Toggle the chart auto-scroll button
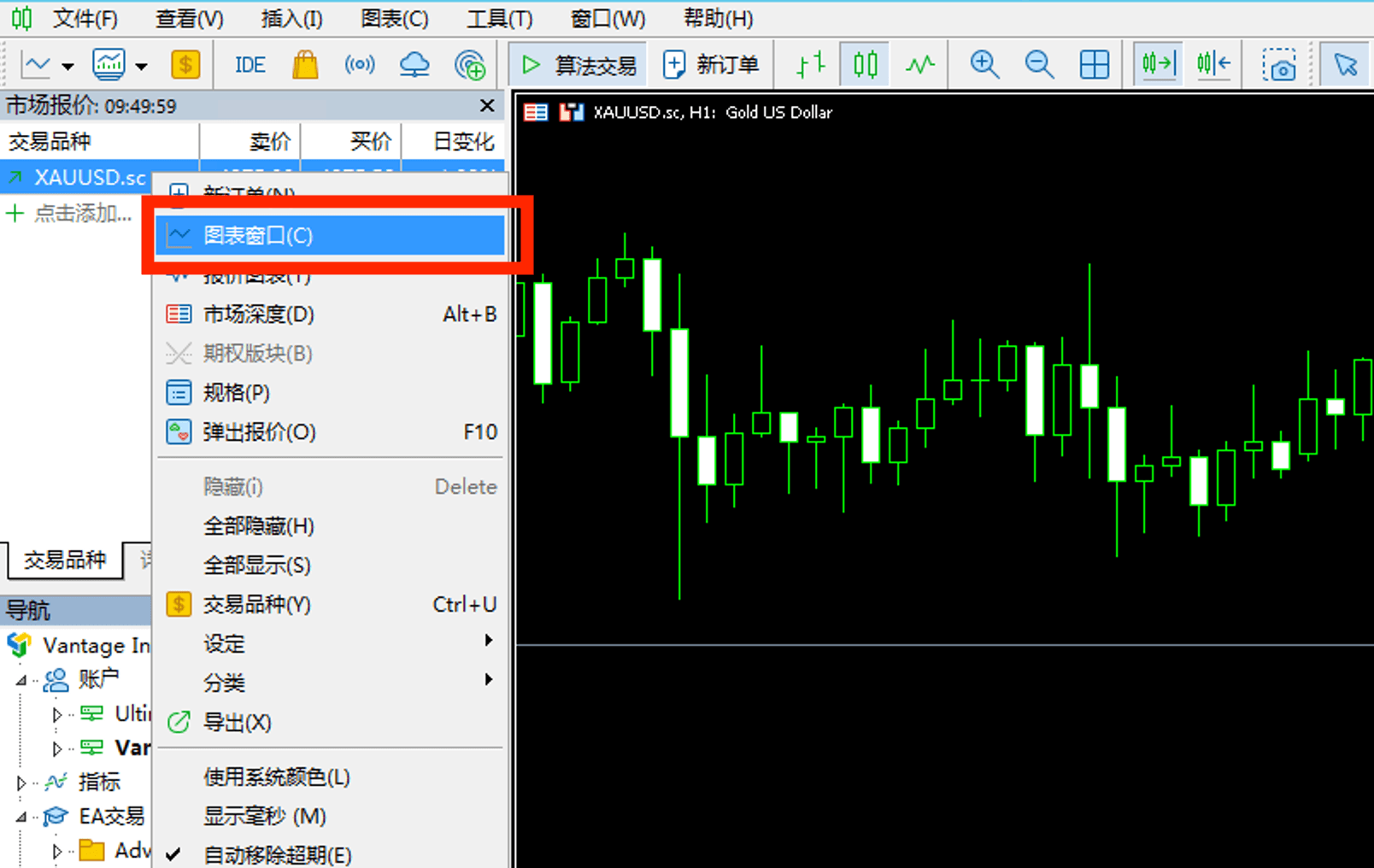This screenshot has width=1374, height=868. 1158,65
